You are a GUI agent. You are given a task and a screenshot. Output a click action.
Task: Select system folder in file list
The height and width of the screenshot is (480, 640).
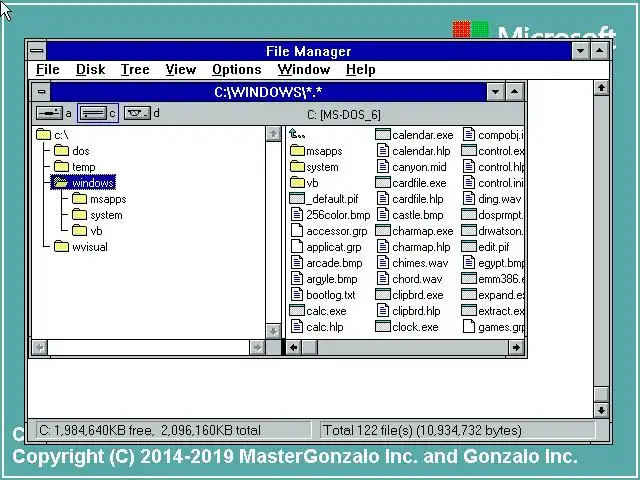click(x=314, y=167)
